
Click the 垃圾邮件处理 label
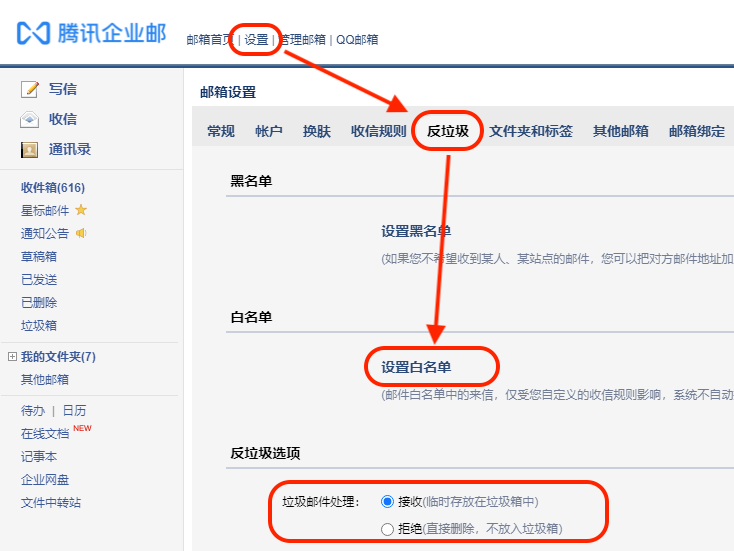point(321,502)
